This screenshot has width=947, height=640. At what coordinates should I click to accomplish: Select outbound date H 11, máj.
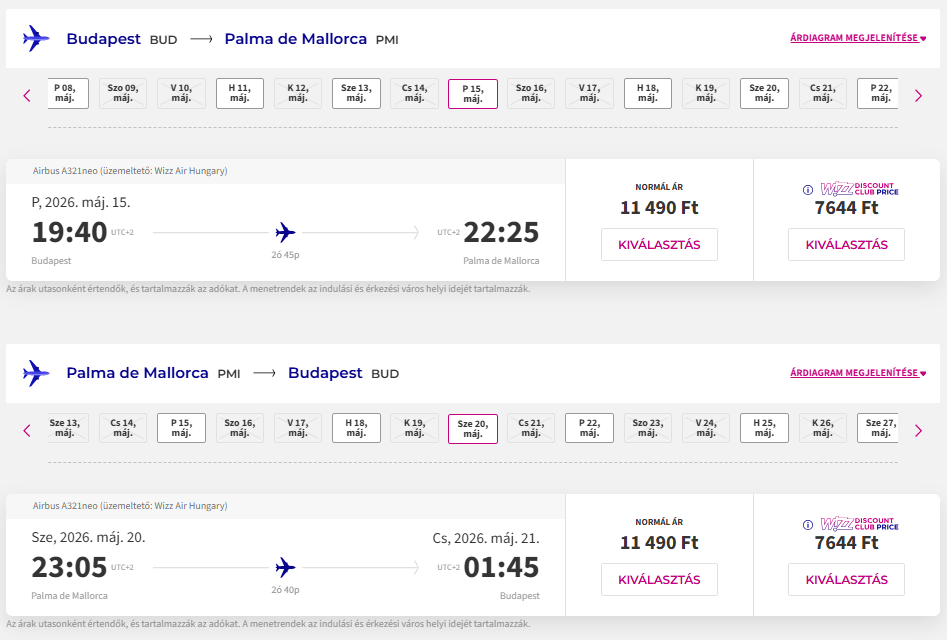240,93
